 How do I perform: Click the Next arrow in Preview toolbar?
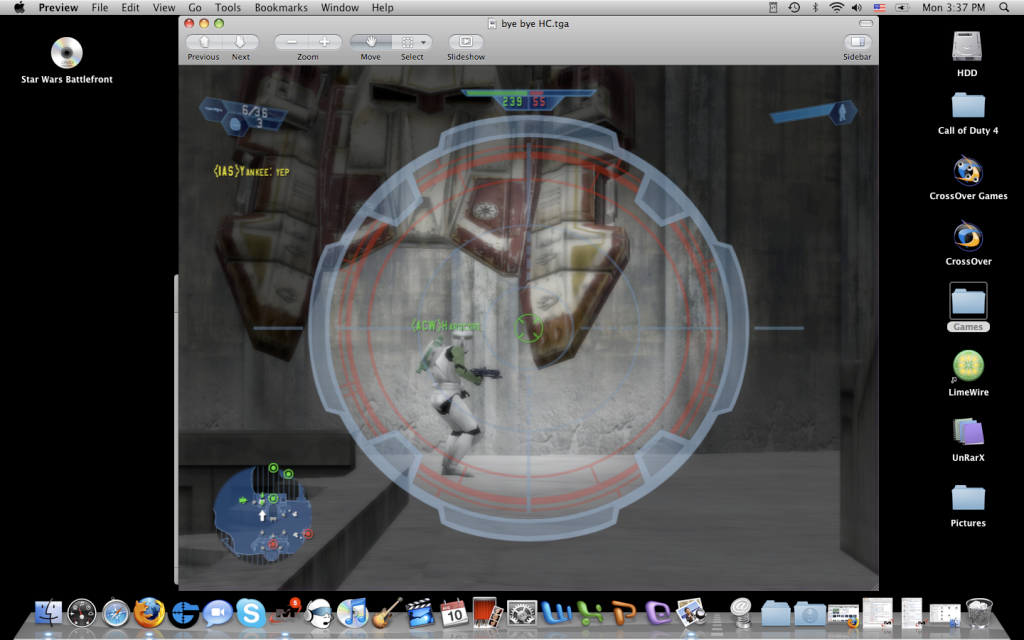[x=240, y=42]
